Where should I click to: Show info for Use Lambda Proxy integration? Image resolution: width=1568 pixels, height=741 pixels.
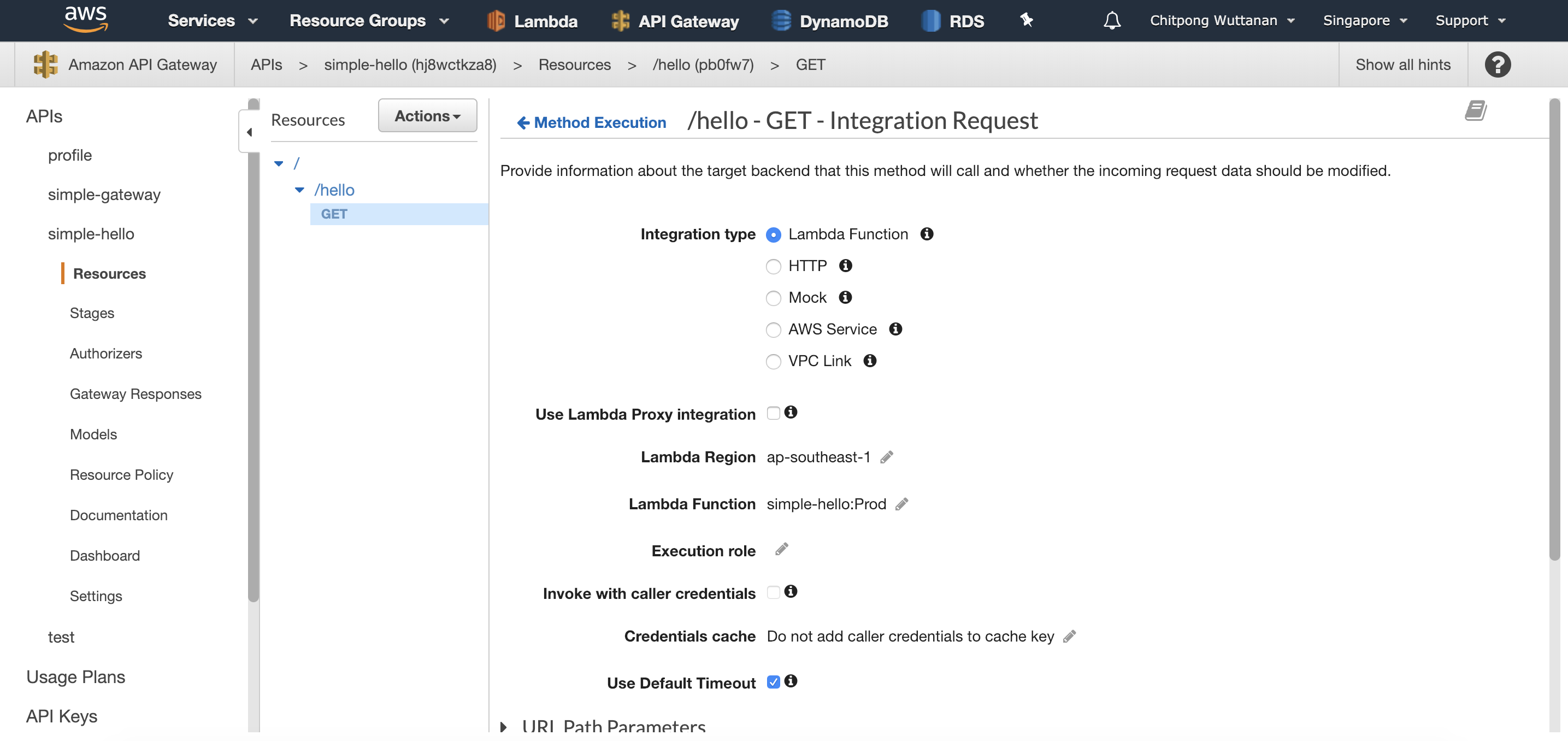coord(791,412)
